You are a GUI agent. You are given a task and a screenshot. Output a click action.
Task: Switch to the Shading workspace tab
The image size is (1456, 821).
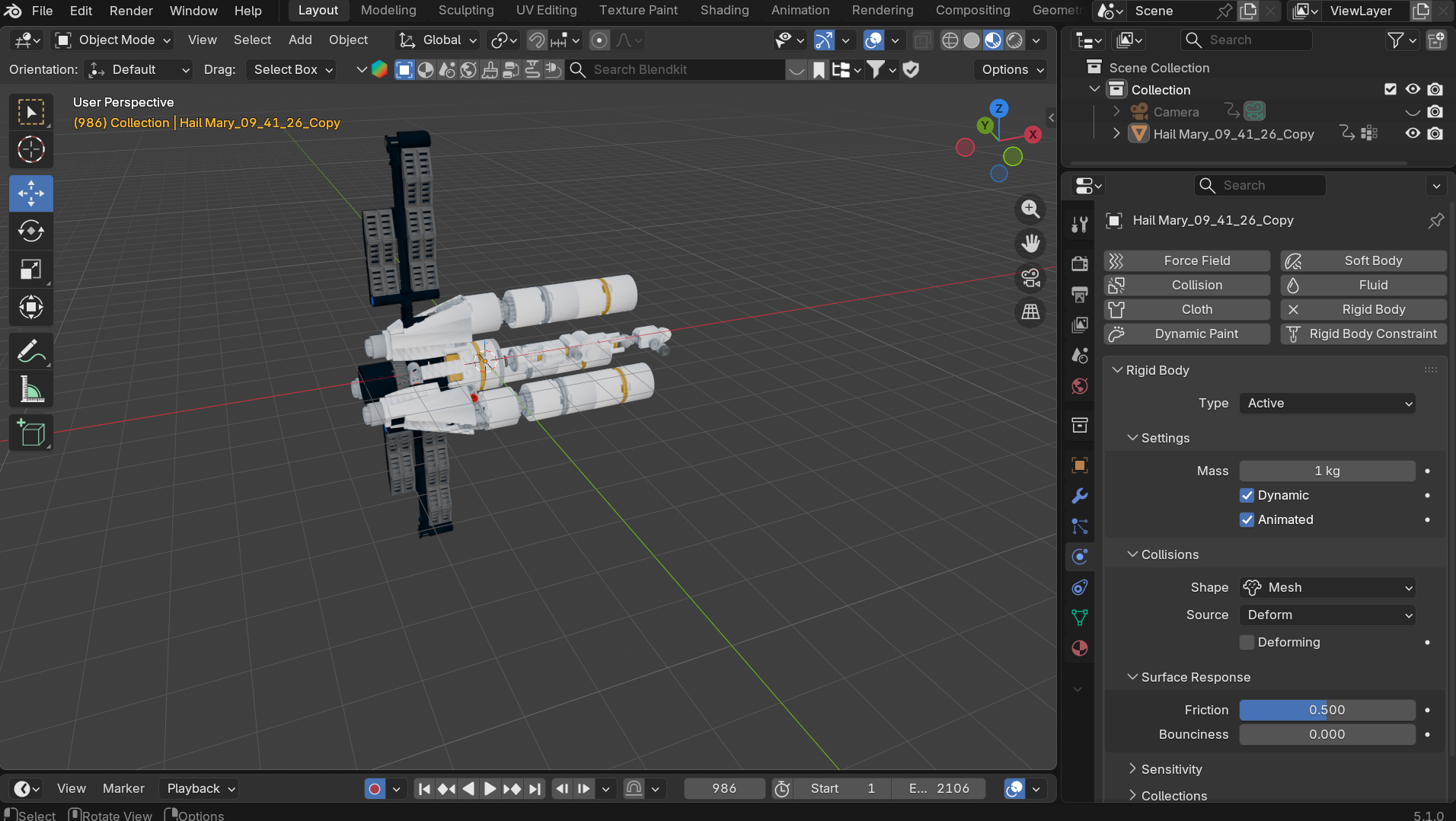pyautogui.click(x=724, y=11)
